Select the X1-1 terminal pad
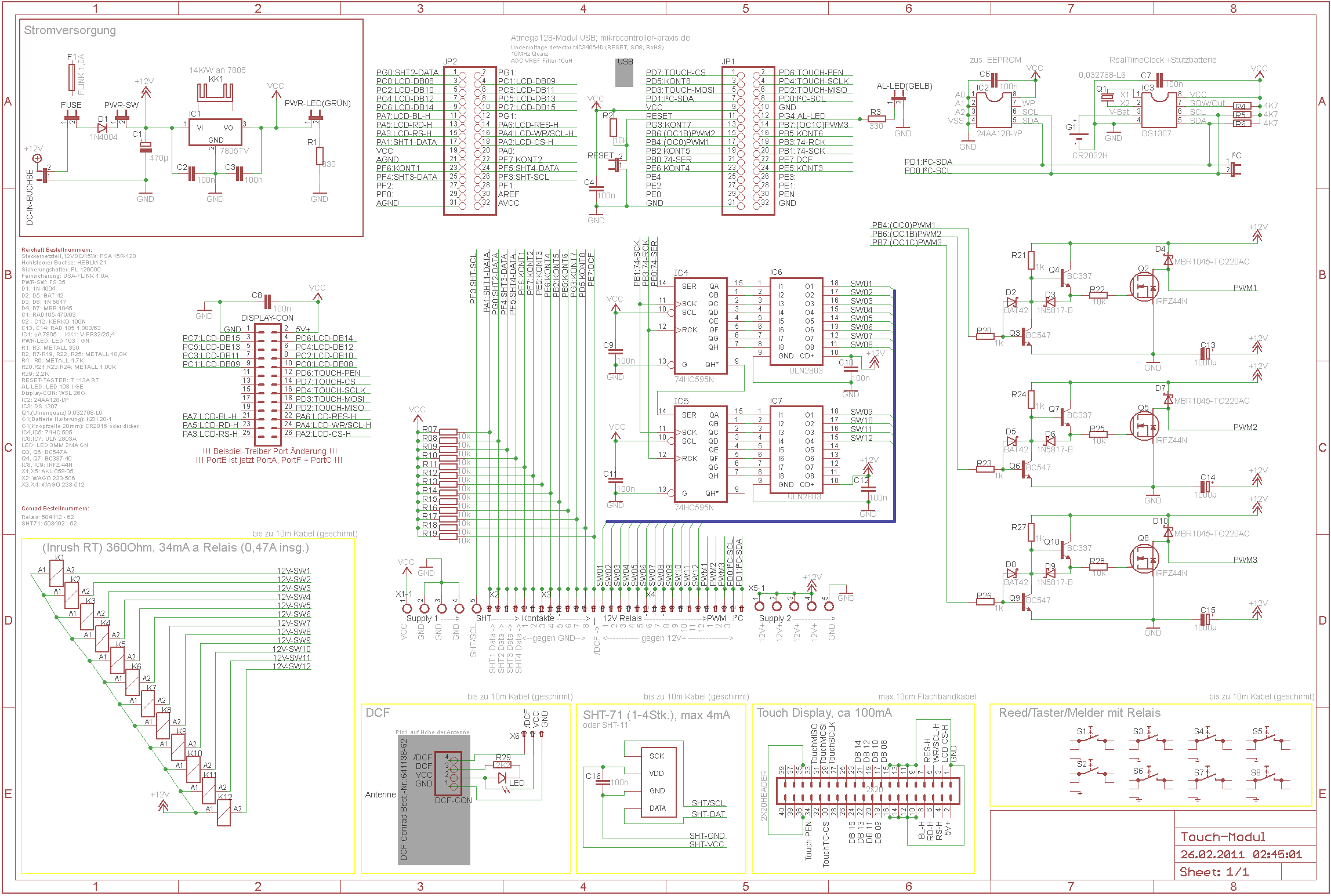 [407, 608]
